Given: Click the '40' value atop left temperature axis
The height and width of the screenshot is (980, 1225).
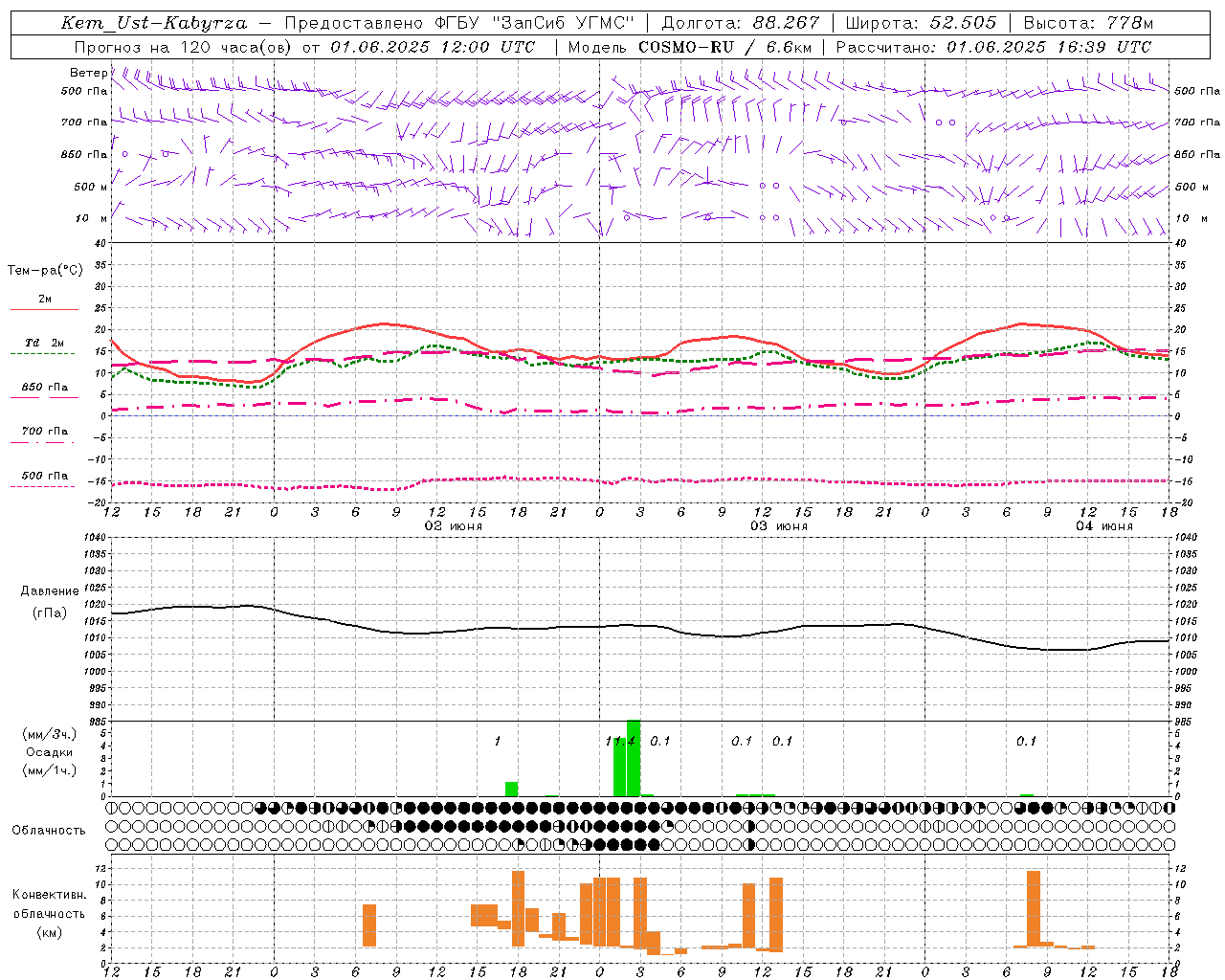Looking at the screenshot, I should point(101,244).
